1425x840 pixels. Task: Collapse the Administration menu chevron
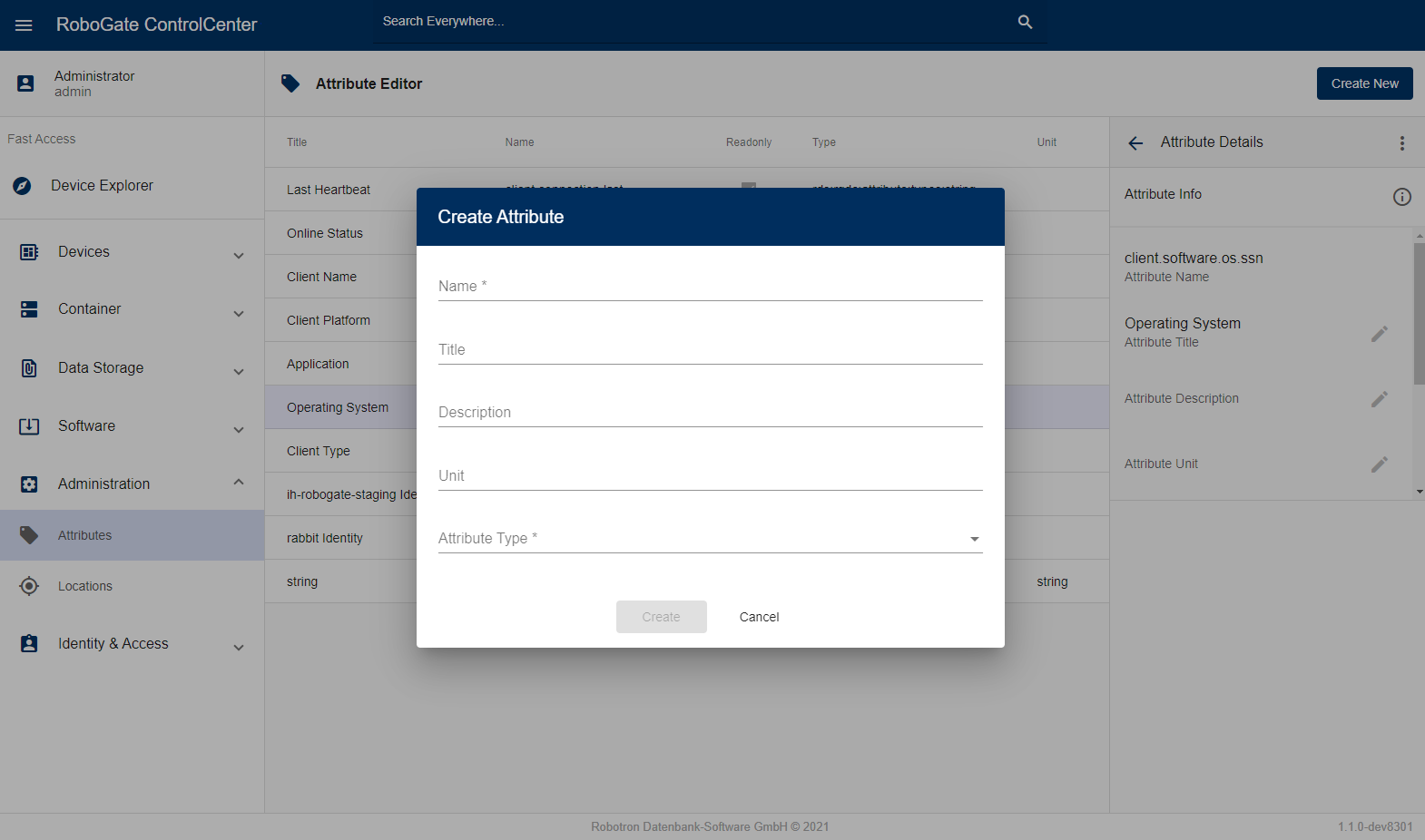pos(239,482)
